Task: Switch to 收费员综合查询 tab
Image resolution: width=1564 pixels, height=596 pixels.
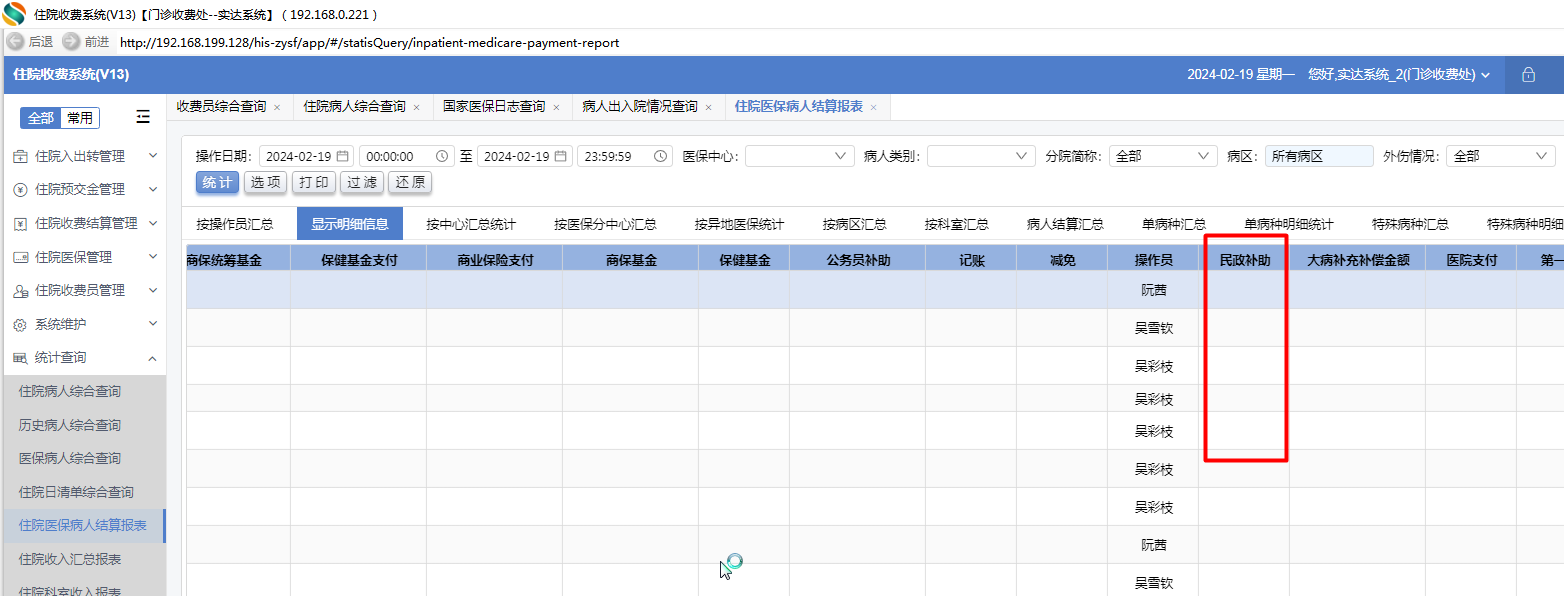Action: tap(221, 106)
